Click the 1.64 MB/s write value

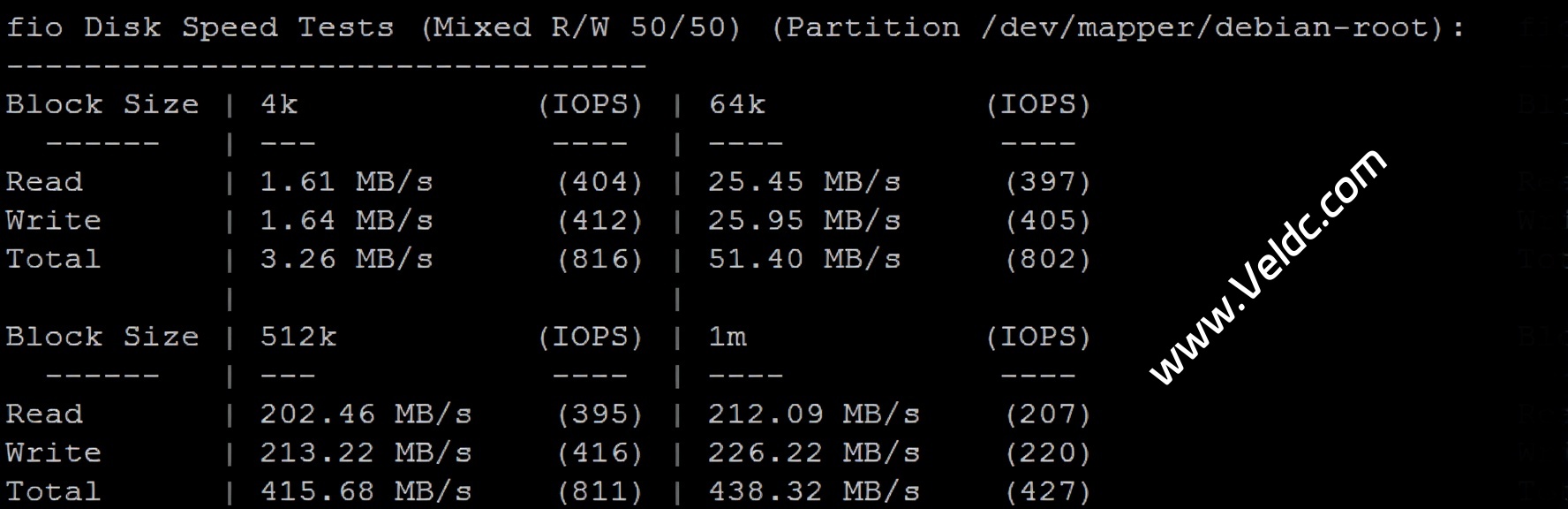[x=346, y=221]
